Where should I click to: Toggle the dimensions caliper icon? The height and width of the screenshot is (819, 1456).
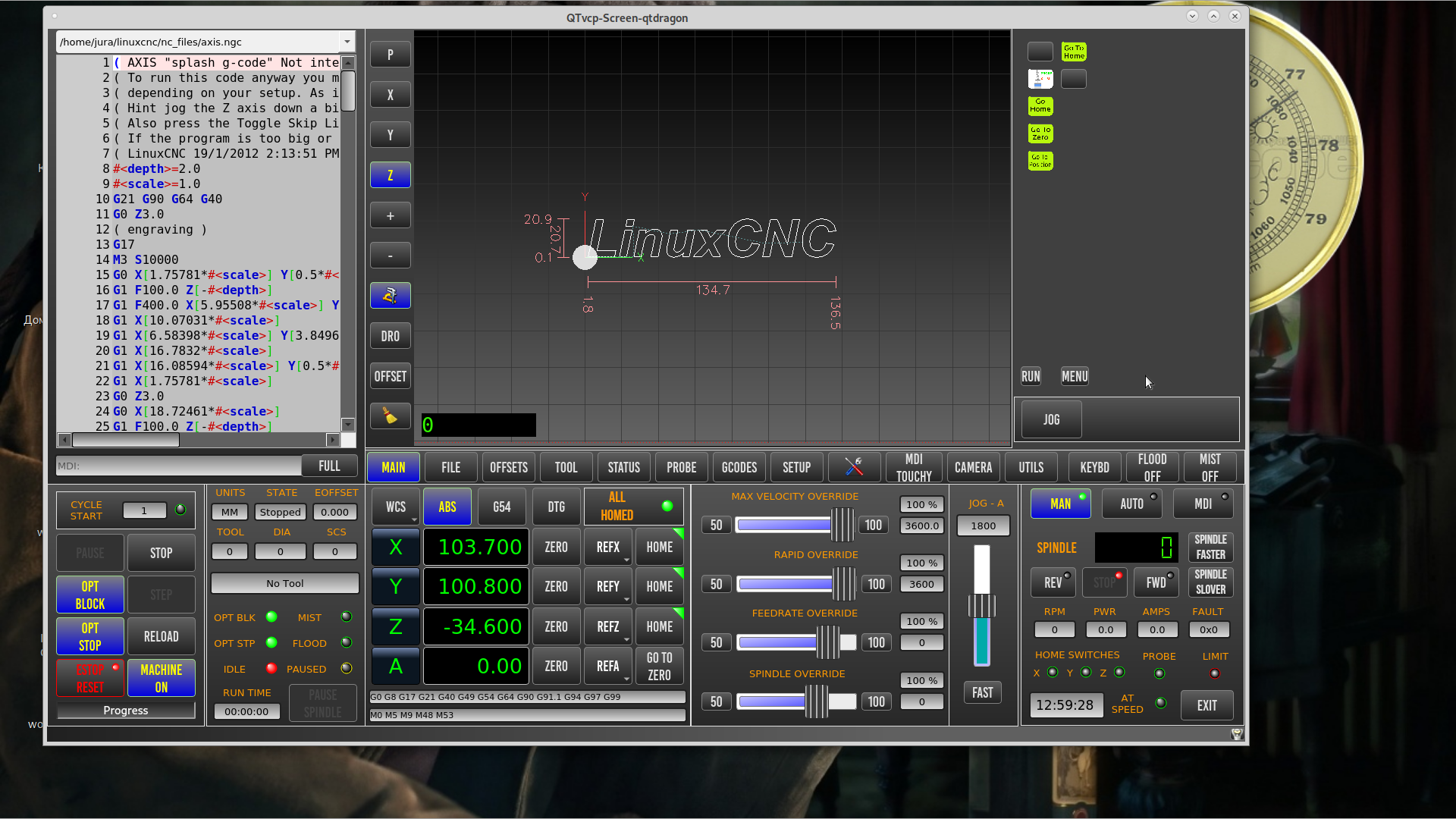pyautogui.click(x=390, y=296)
